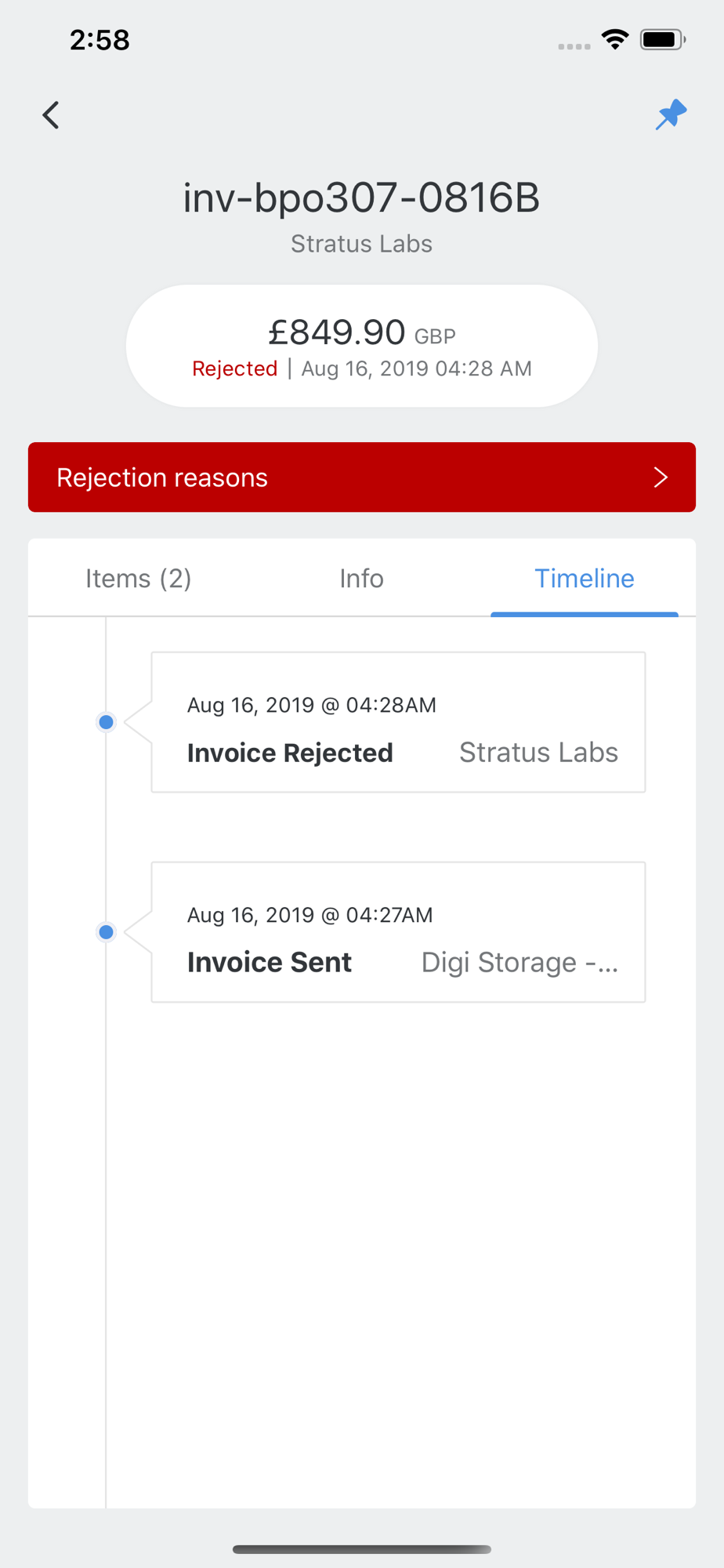The width and height of the screenshot is (724, 1568).
Task: Tap the home indicator bar at bottom
Action: click(362, 1549)
